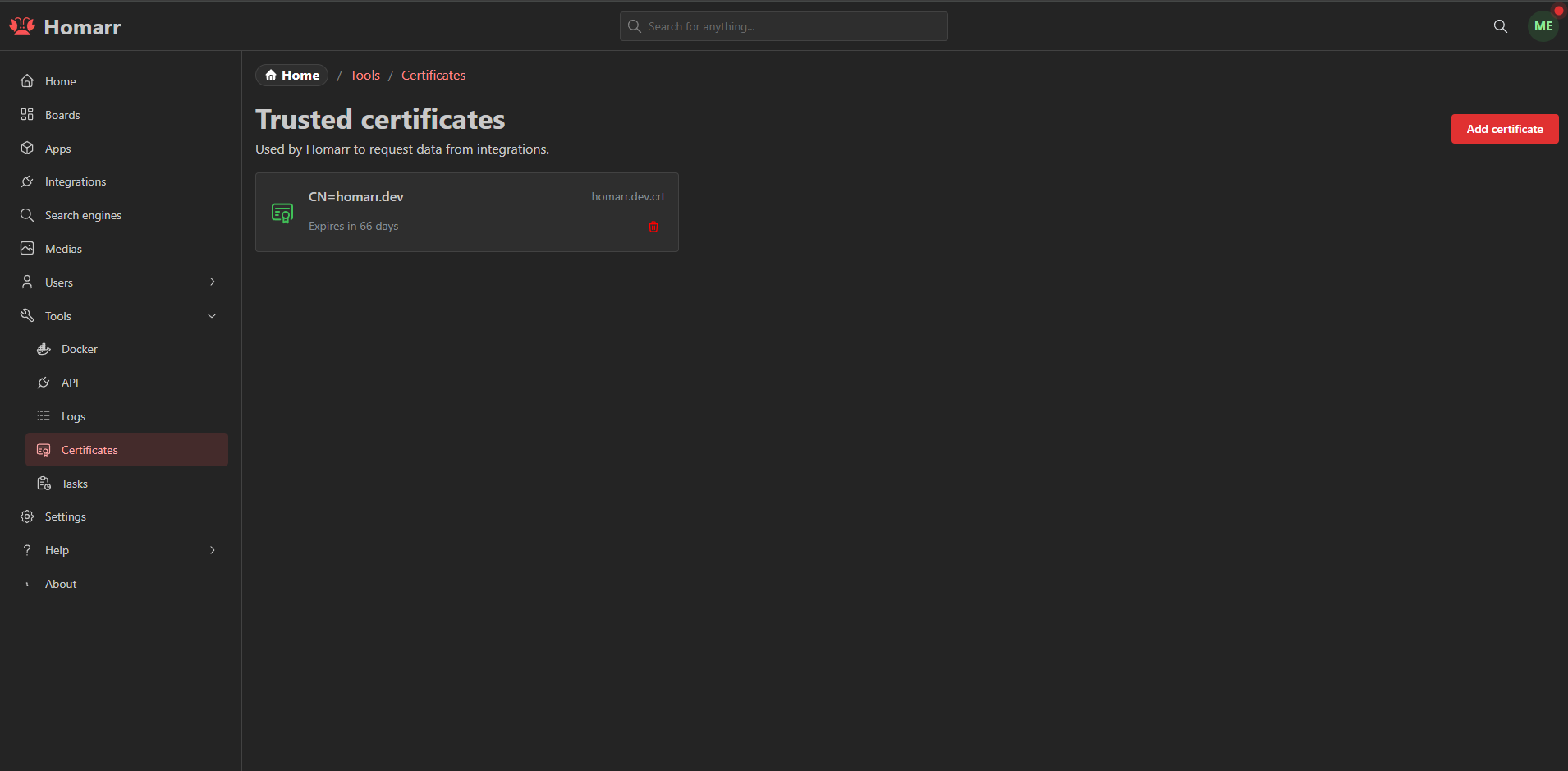Click the magnifier icon in top right
Viewport: 1568px width, 771px height.
click(x=1500, y=26)
